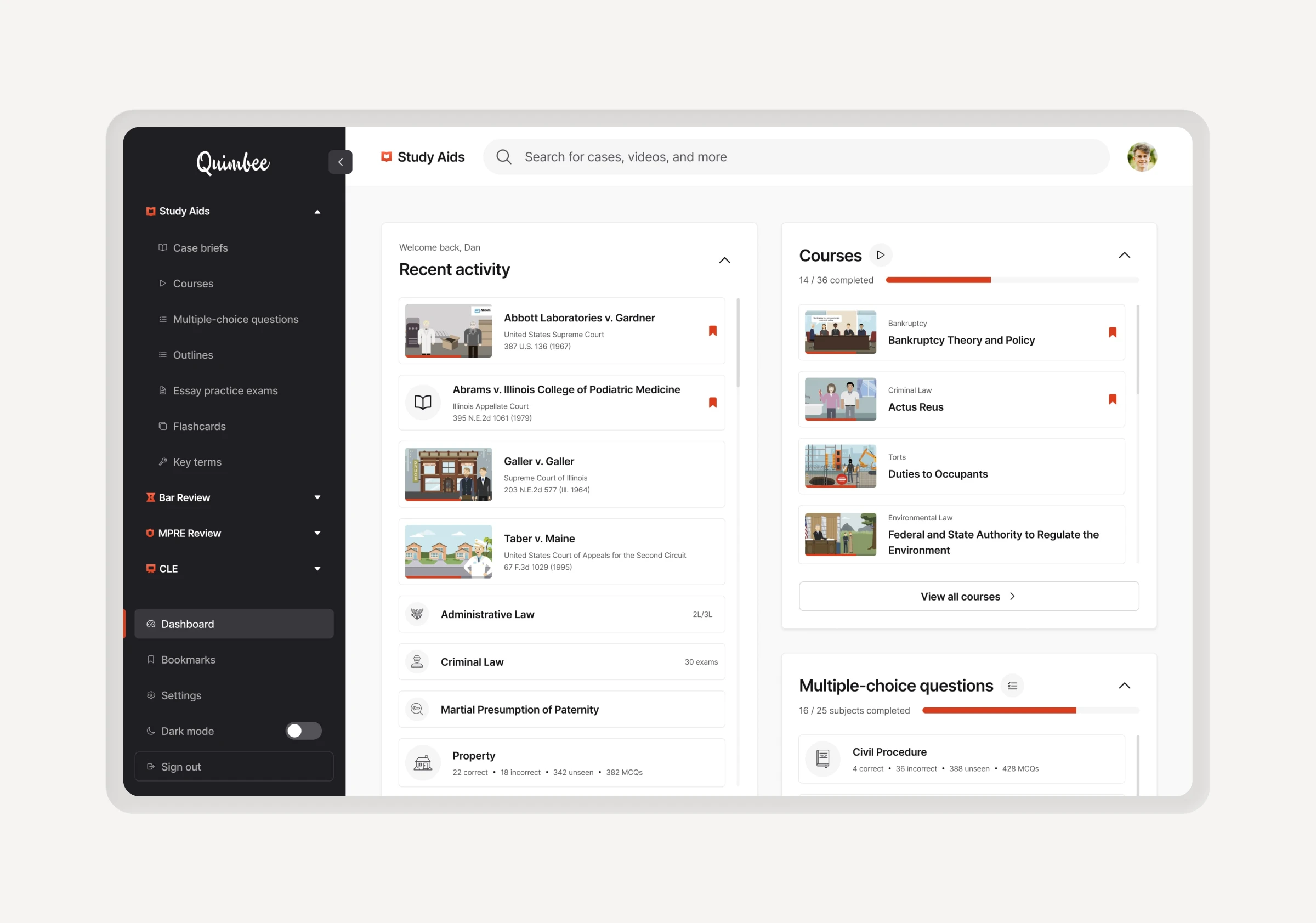
Task: Click the Courses completion progress bar
Action: pos(1012,280)
